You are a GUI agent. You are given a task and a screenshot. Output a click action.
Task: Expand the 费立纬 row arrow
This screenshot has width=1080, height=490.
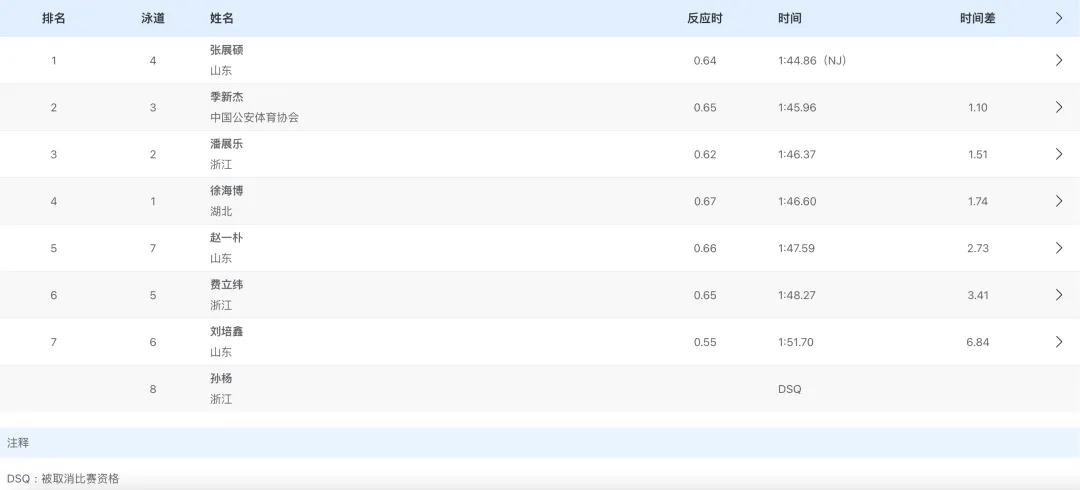1059,295
